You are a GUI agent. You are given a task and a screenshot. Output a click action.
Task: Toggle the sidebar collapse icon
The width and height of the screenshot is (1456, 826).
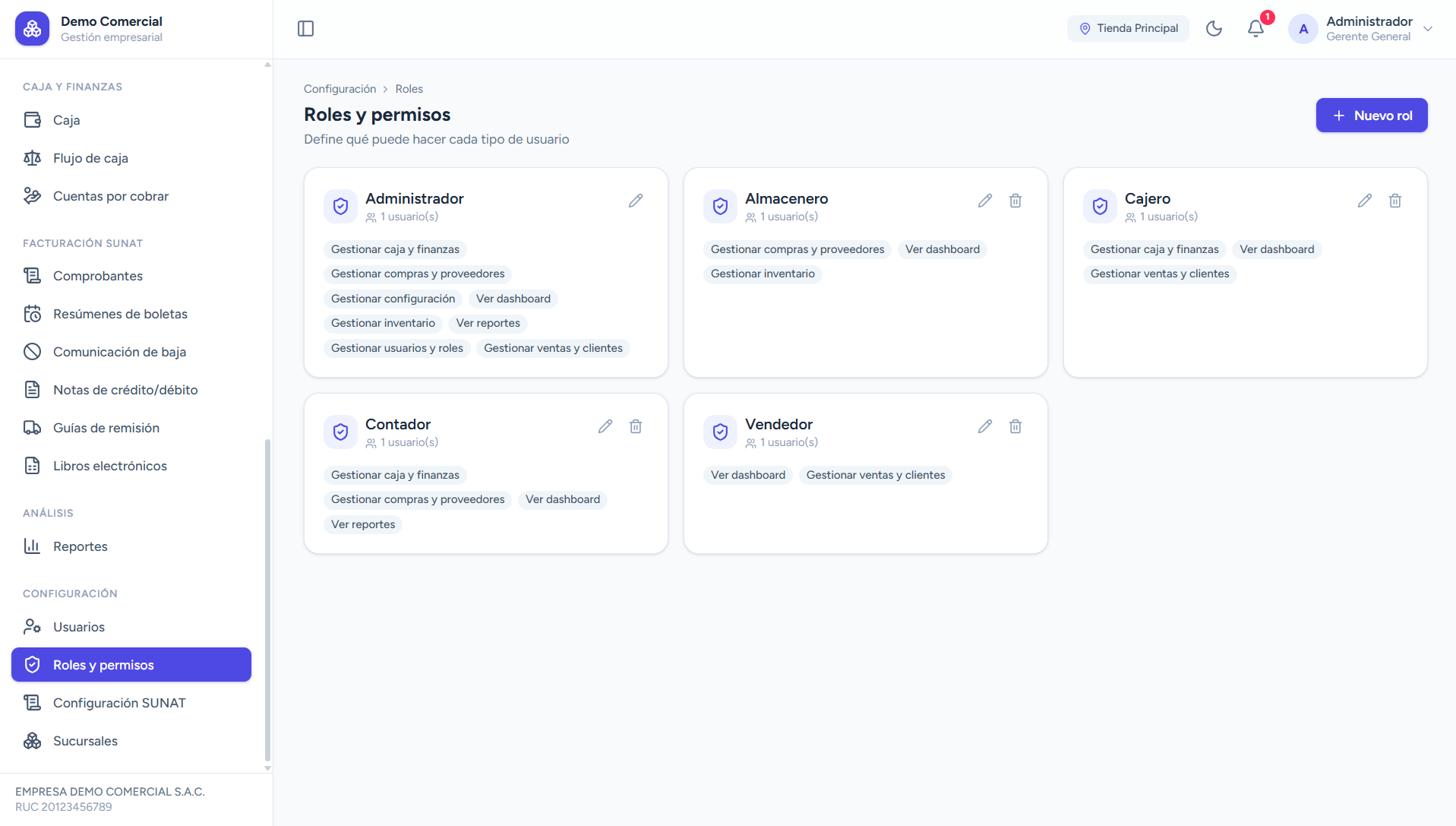click(x=305, y=29)
